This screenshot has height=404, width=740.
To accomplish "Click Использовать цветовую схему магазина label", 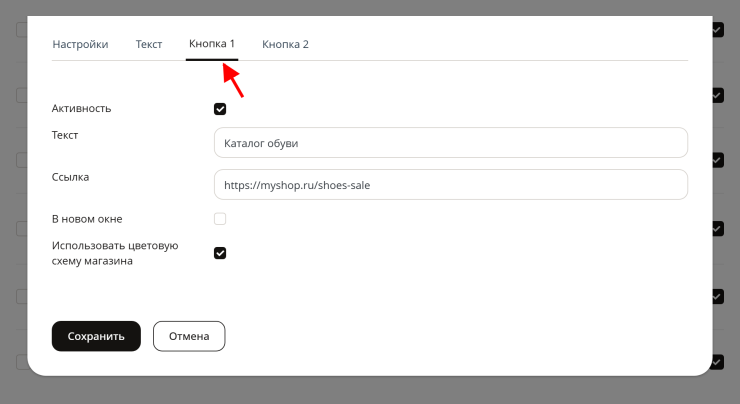I will [x=115, y=253].
